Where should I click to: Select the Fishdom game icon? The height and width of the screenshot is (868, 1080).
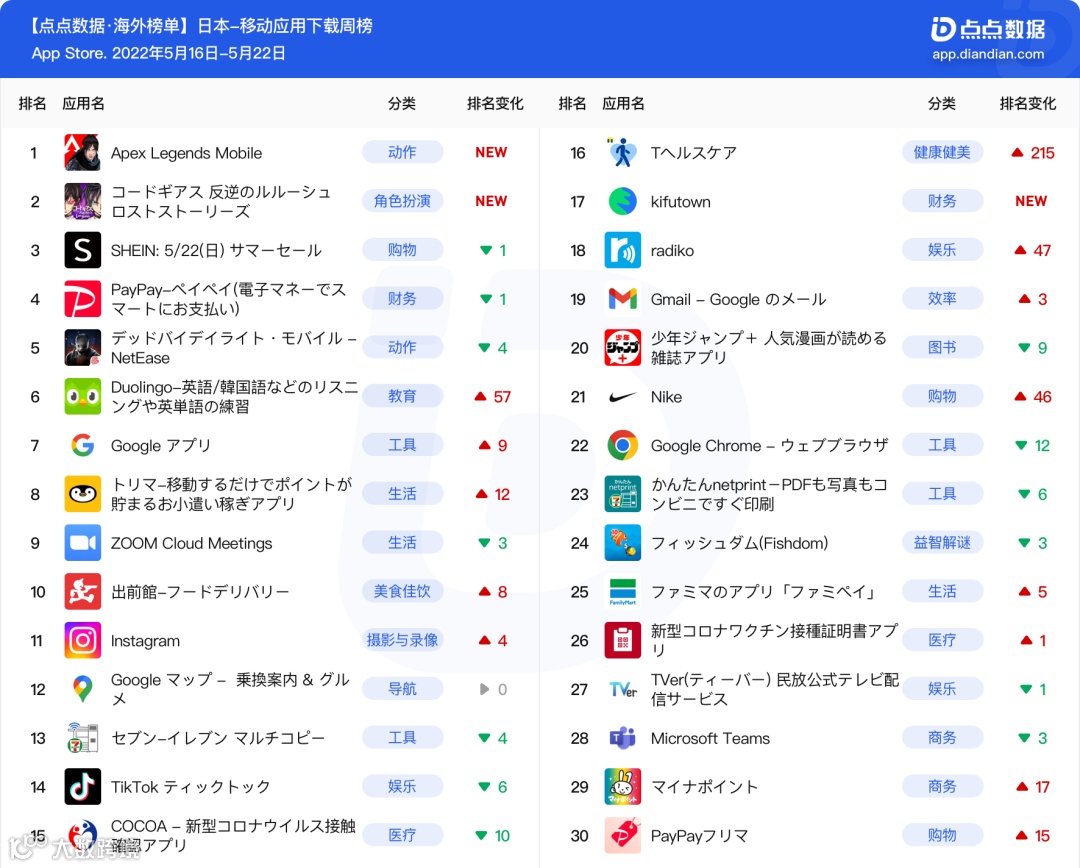(623, 543)
